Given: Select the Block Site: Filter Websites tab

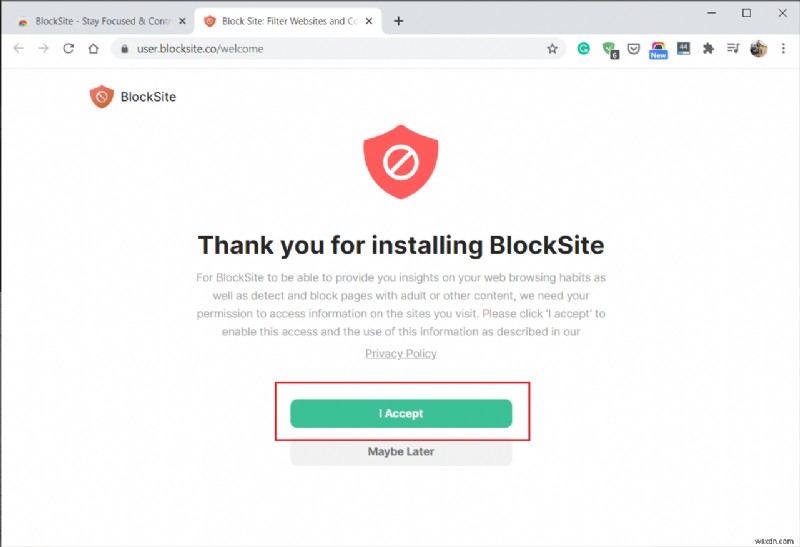Looking at the screenshot, I should tap(280, 20).
